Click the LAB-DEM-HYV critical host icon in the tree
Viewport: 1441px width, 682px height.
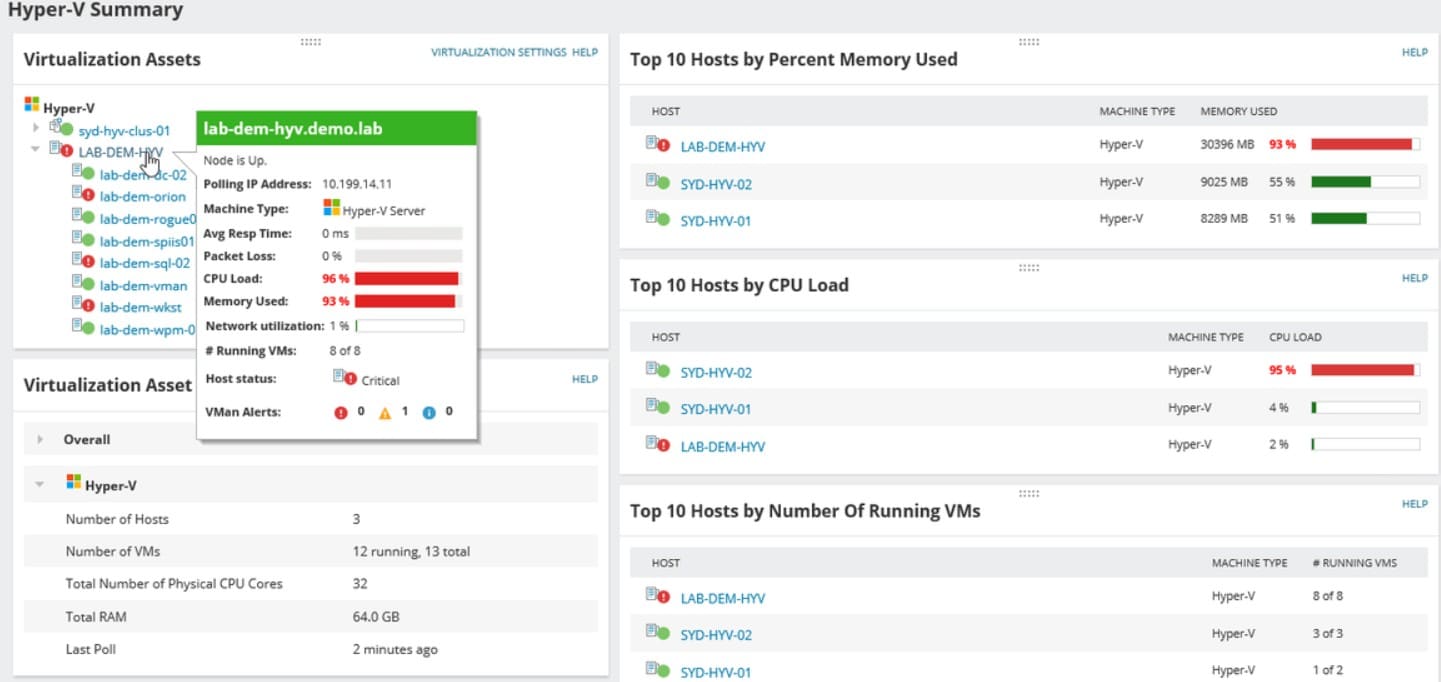61,149
